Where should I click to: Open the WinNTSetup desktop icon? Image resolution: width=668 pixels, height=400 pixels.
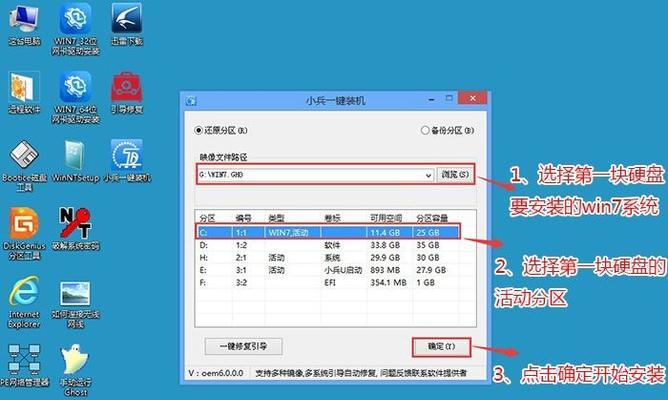(75, 161)
